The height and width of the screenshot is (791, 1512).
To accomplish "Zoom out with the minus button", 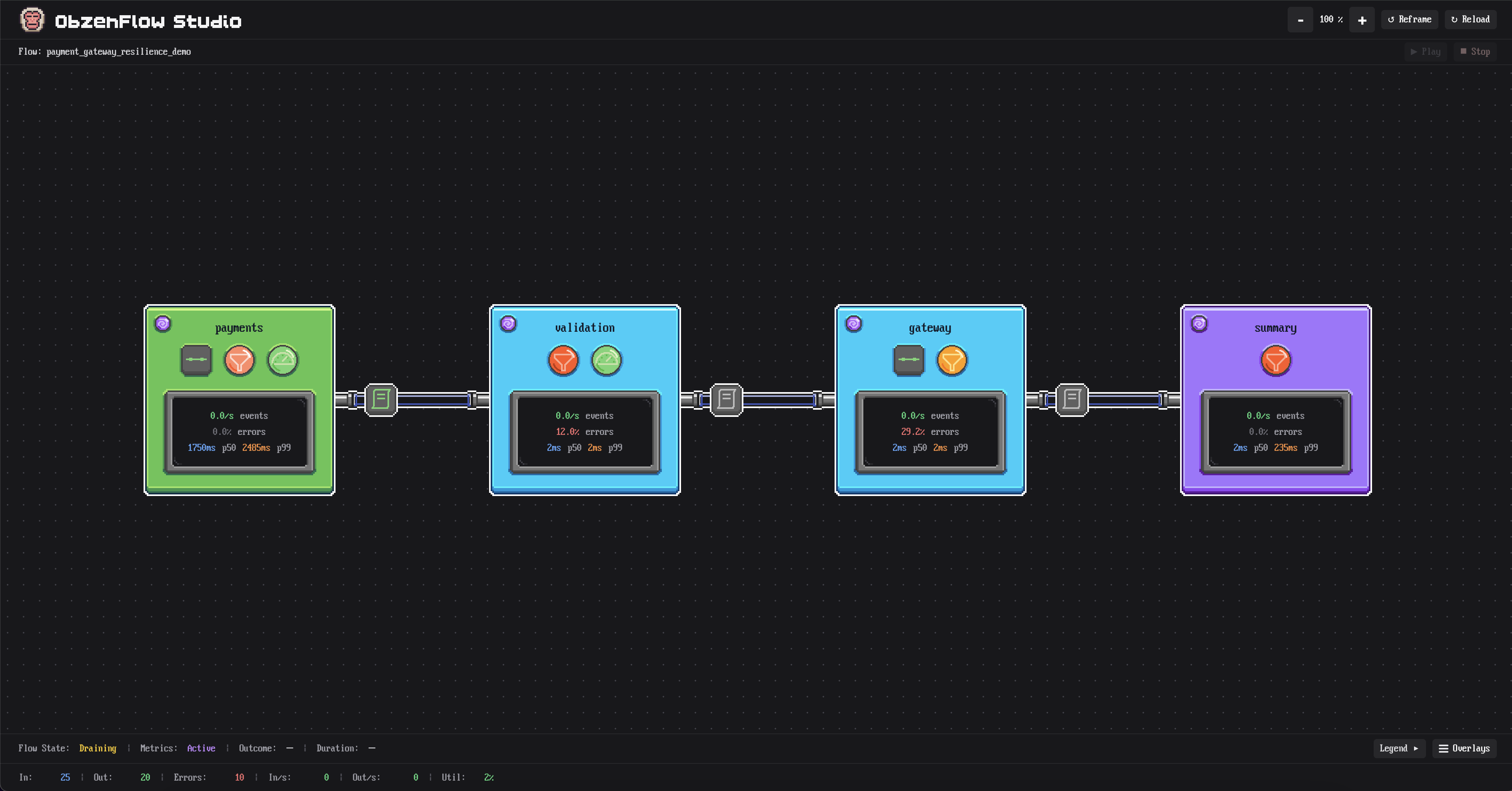I will 1300,20.
